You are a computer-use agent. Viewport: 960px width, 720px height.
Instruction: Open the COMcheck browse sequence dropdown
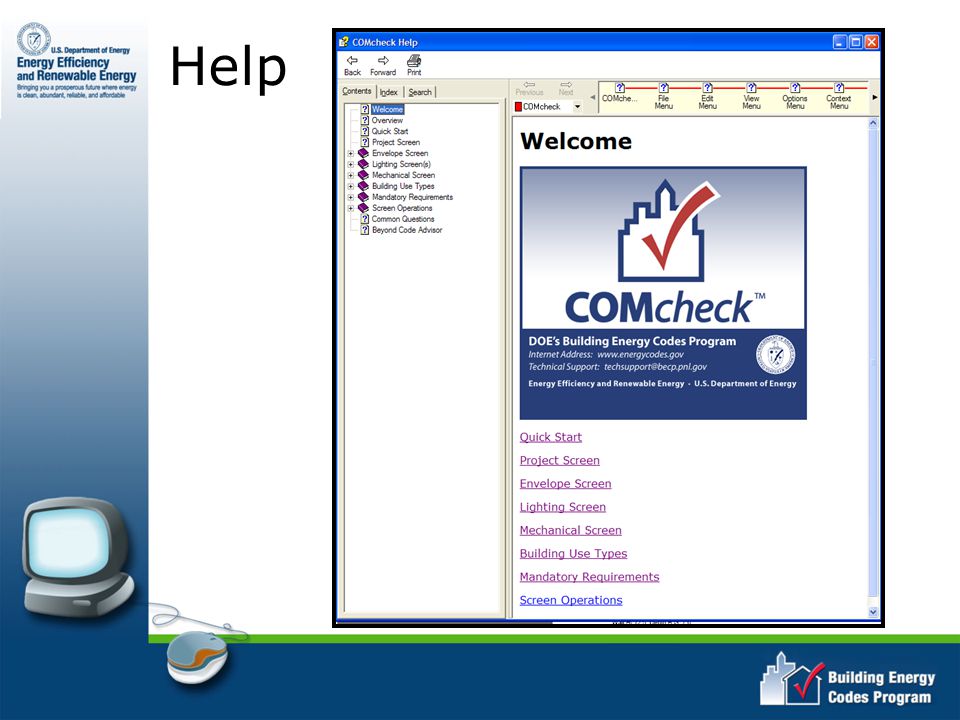tap(577, 107)
